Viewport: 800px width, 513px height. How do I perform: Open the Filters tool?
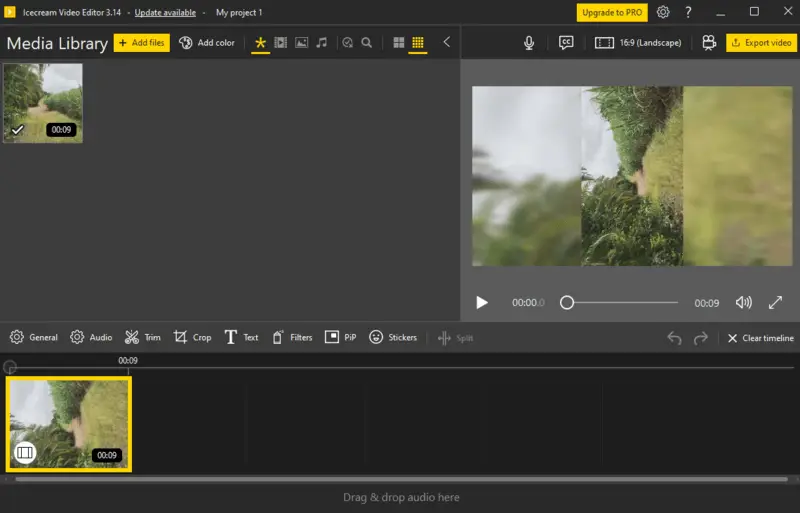(x=291, y=338)
